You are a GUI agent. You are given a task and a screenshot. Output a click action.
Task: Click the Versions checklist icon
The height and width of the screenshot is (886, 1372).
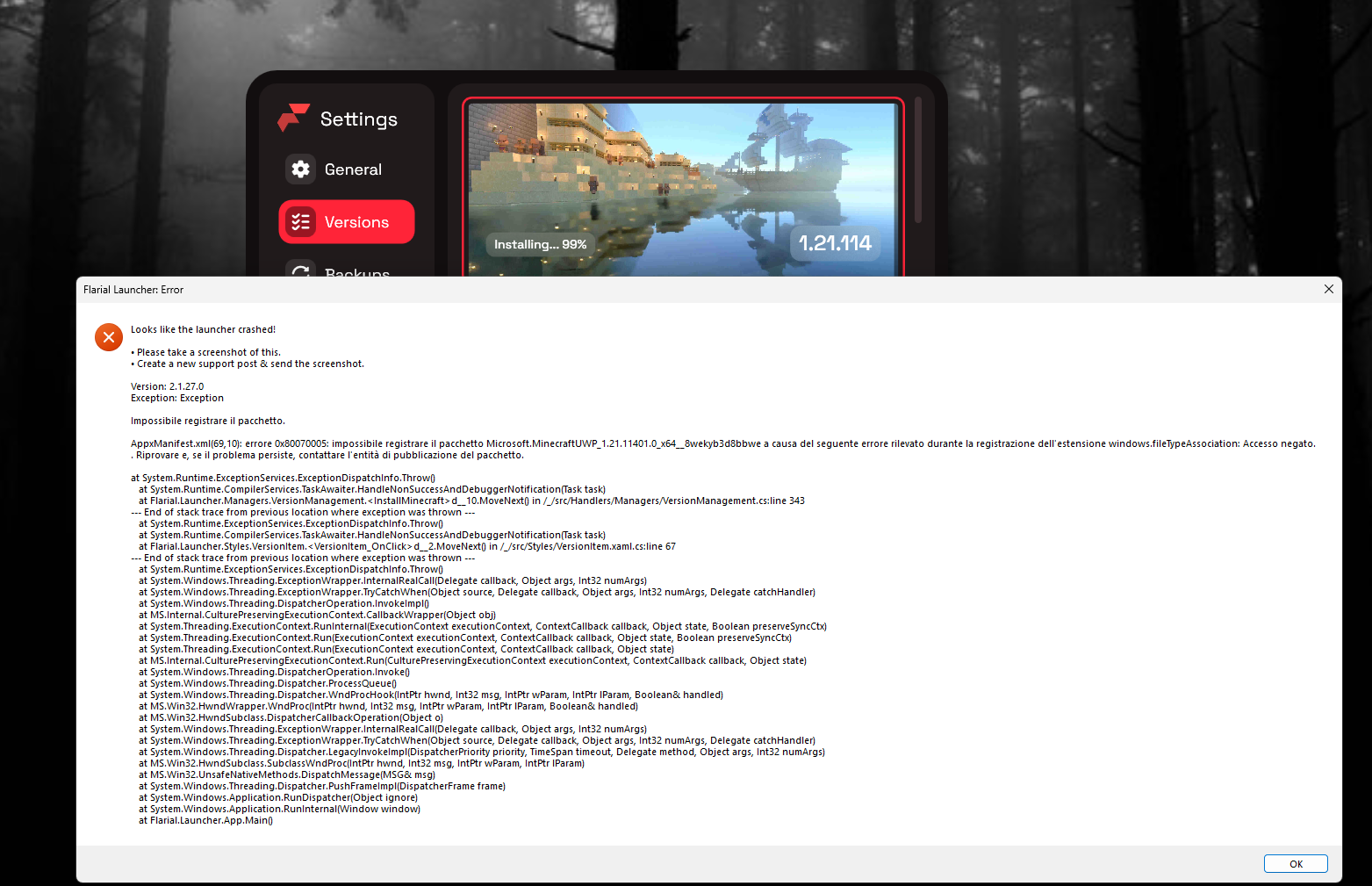click(x=301, y=221)
